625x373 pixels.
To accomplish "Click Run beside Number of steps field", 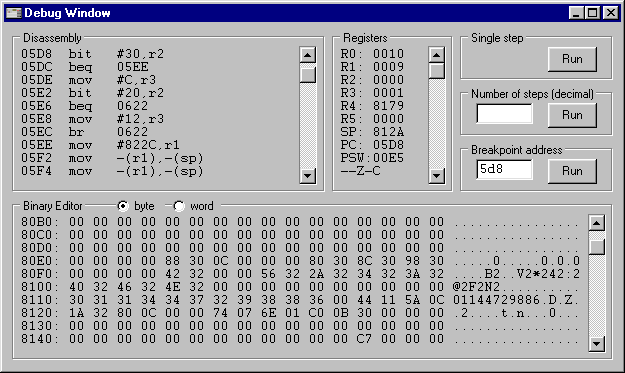I will point(572,115).
